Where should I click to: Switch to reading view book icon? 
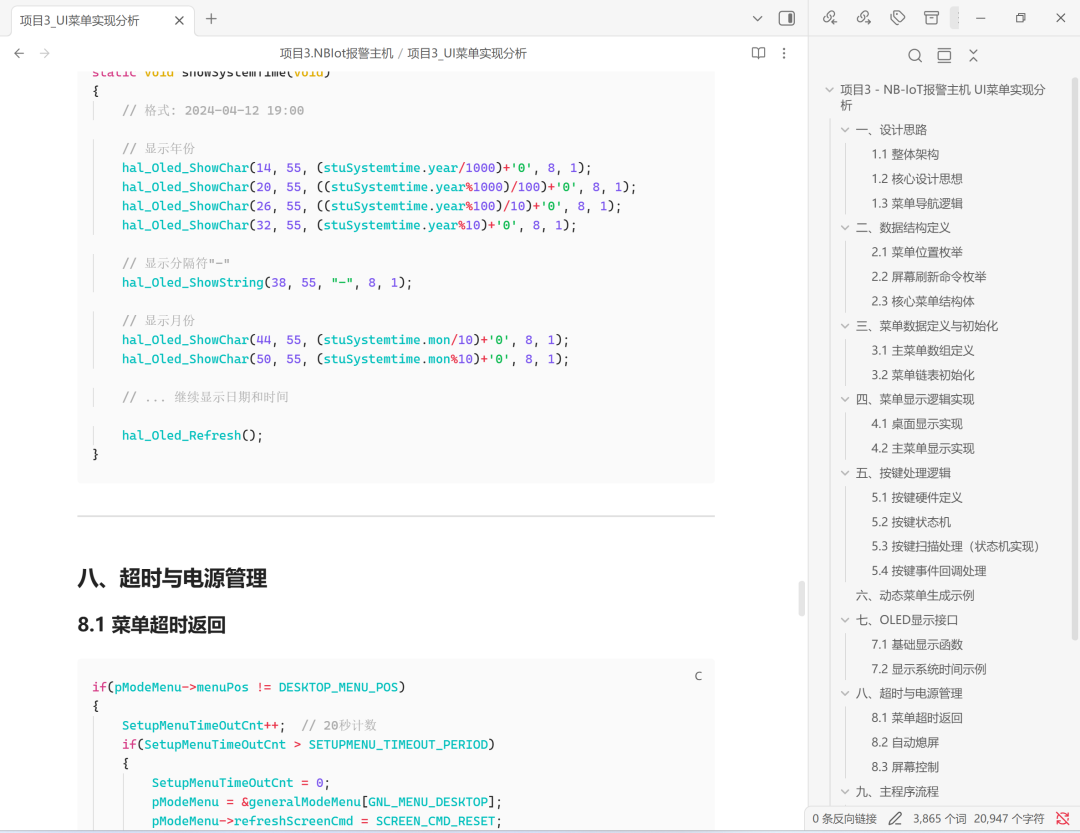[x=758, y=53]
